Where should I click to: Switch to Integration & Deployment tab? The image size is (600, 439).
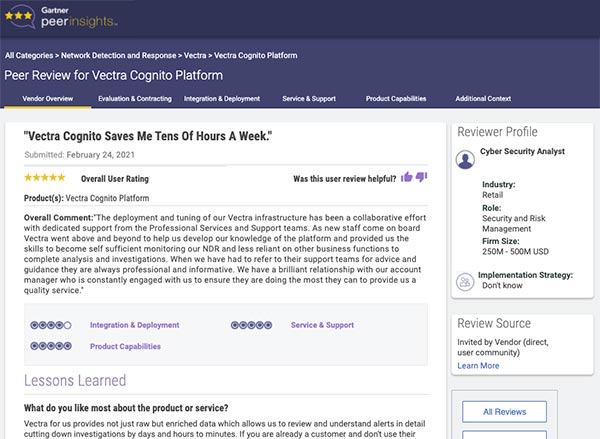tap(222, 99)
